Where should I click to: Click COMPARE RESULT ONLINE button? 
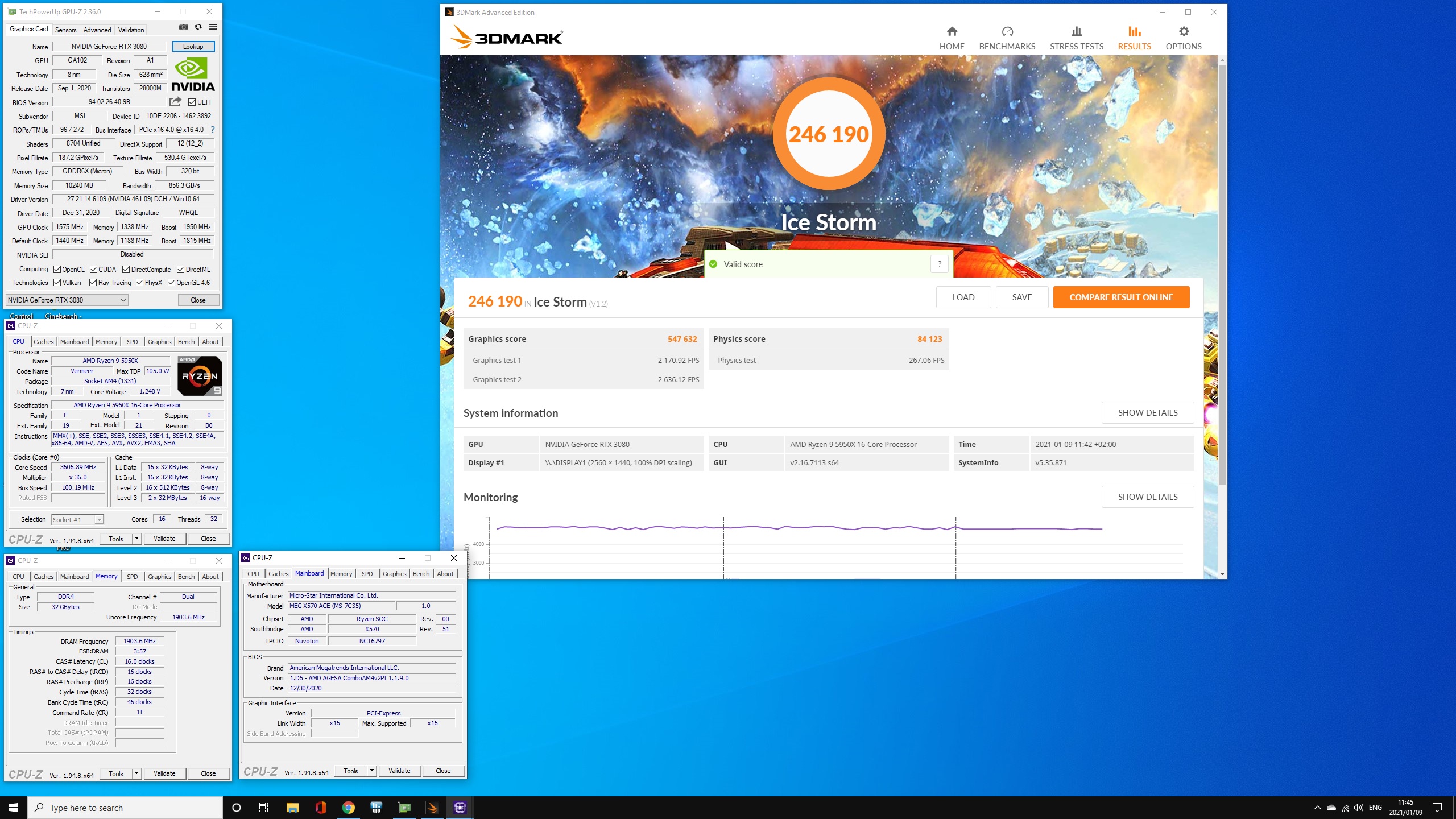pyautogui.click(x=1121, y=297)
